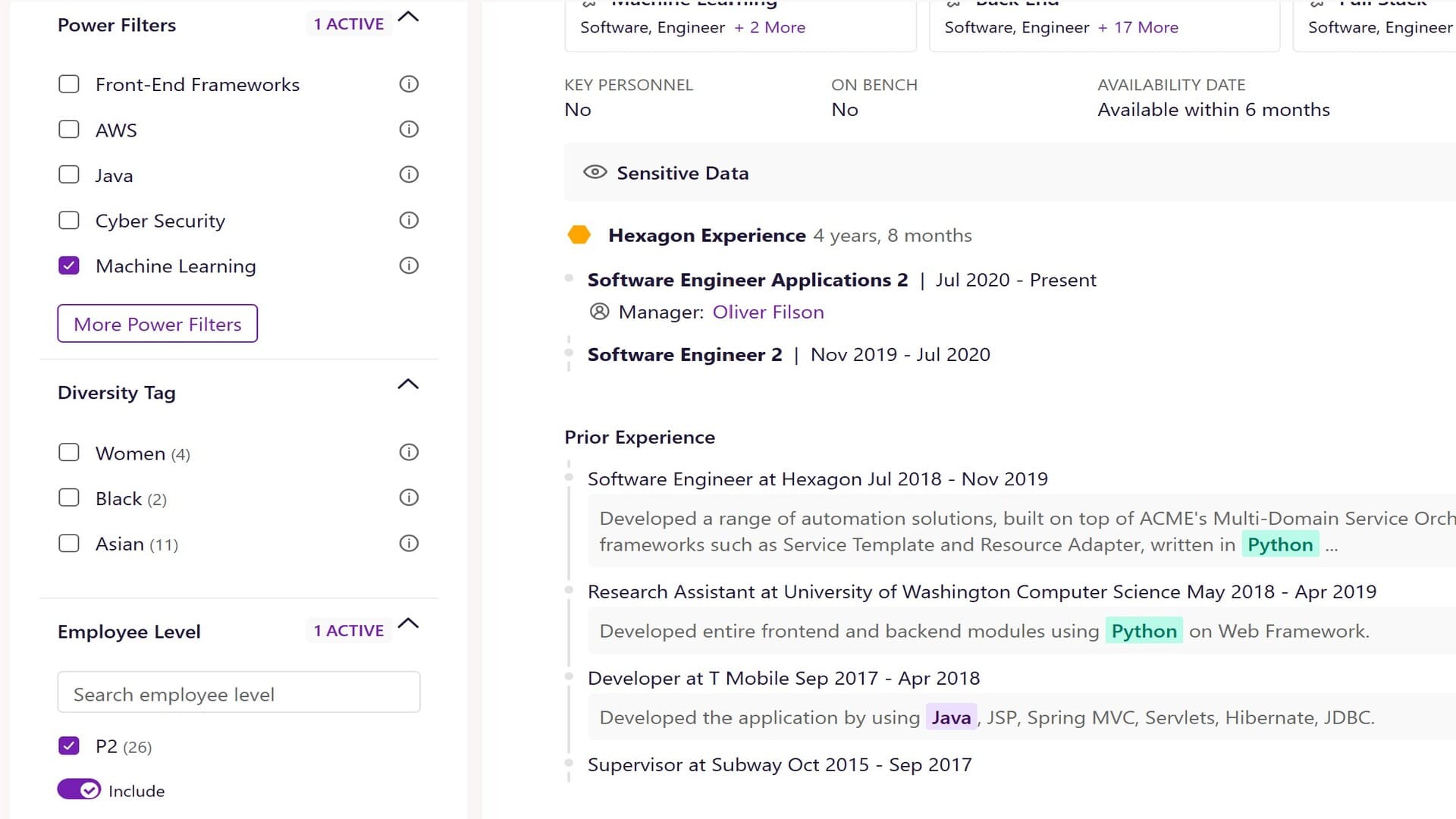Open Oliver Filson's profile link

[x=768, y=312]
